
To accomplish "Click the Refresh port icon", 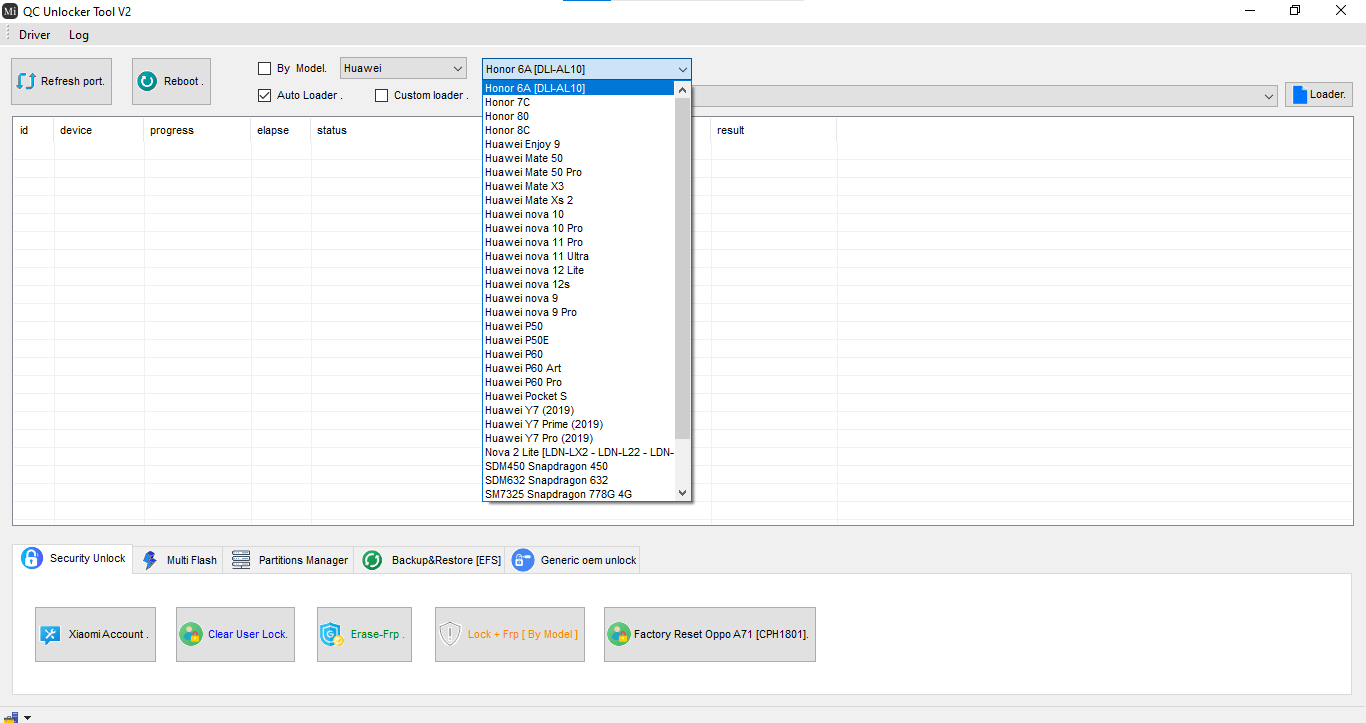I will pos(29,80).
